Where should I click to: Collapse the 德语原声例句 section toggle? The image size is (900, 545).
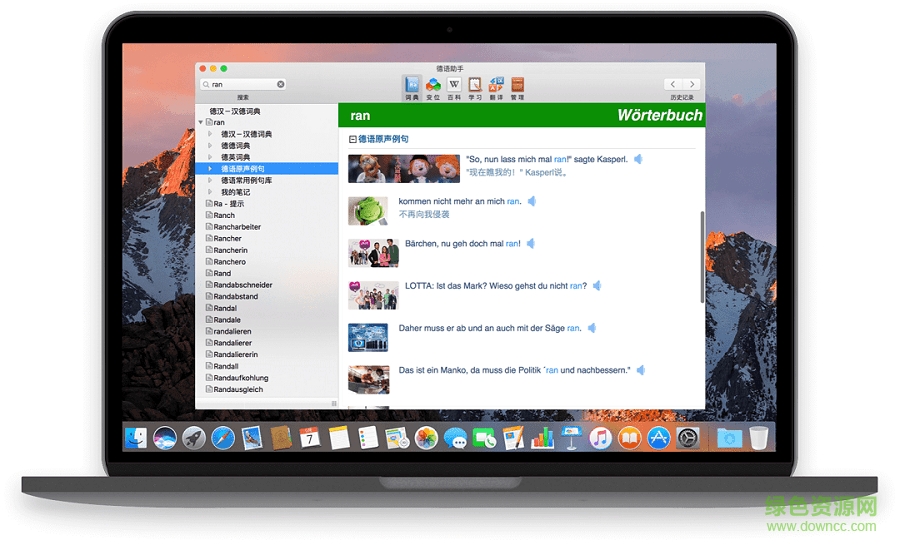[x=352, y=139]
